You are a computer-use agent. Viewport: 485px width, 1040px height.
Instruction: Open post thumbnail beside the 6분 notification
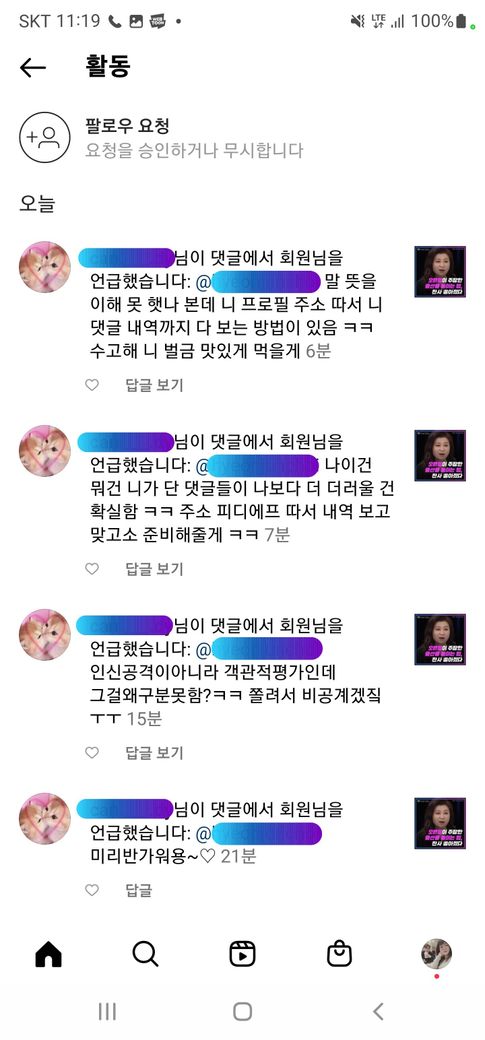tap(440, 271)
